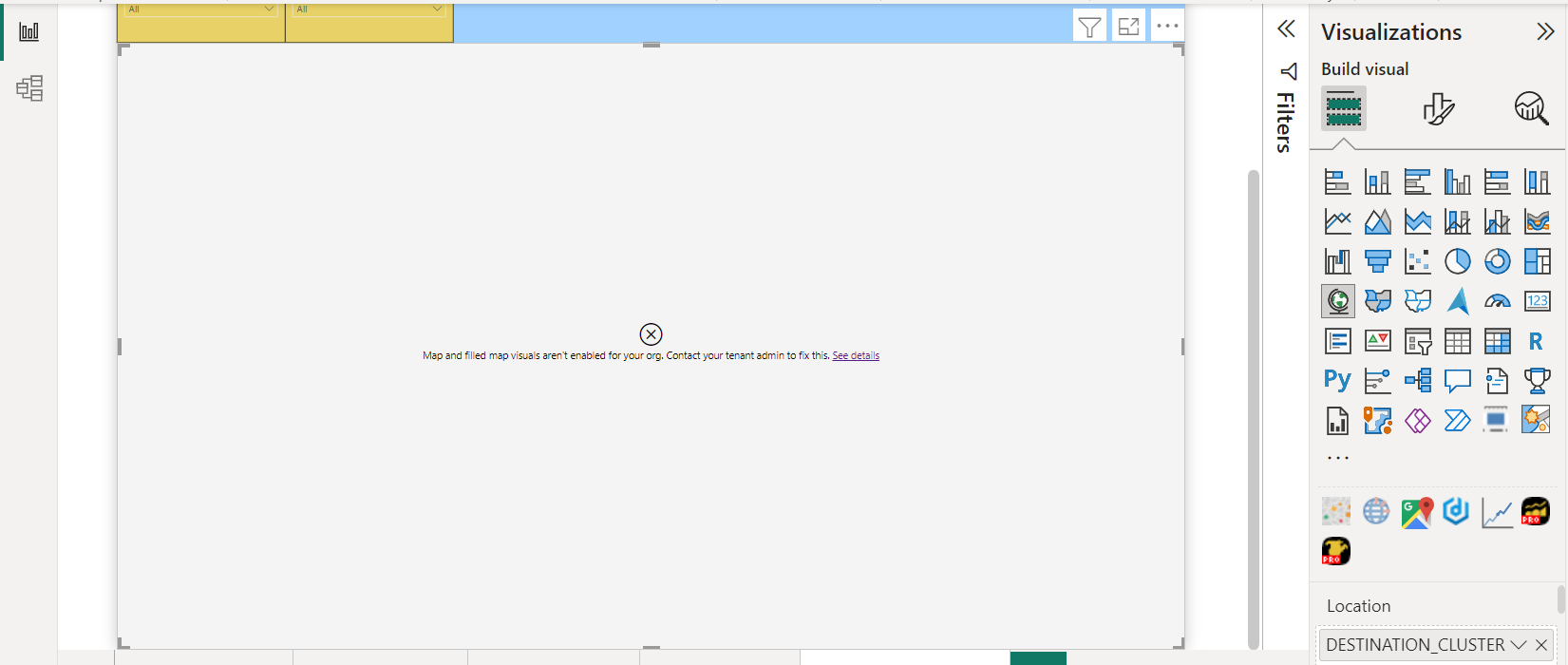The height and width of the screenshot is (665, 1568).
Task: Open the Build visual tab
Action: pyautogui.click(x=1344, y=108)
